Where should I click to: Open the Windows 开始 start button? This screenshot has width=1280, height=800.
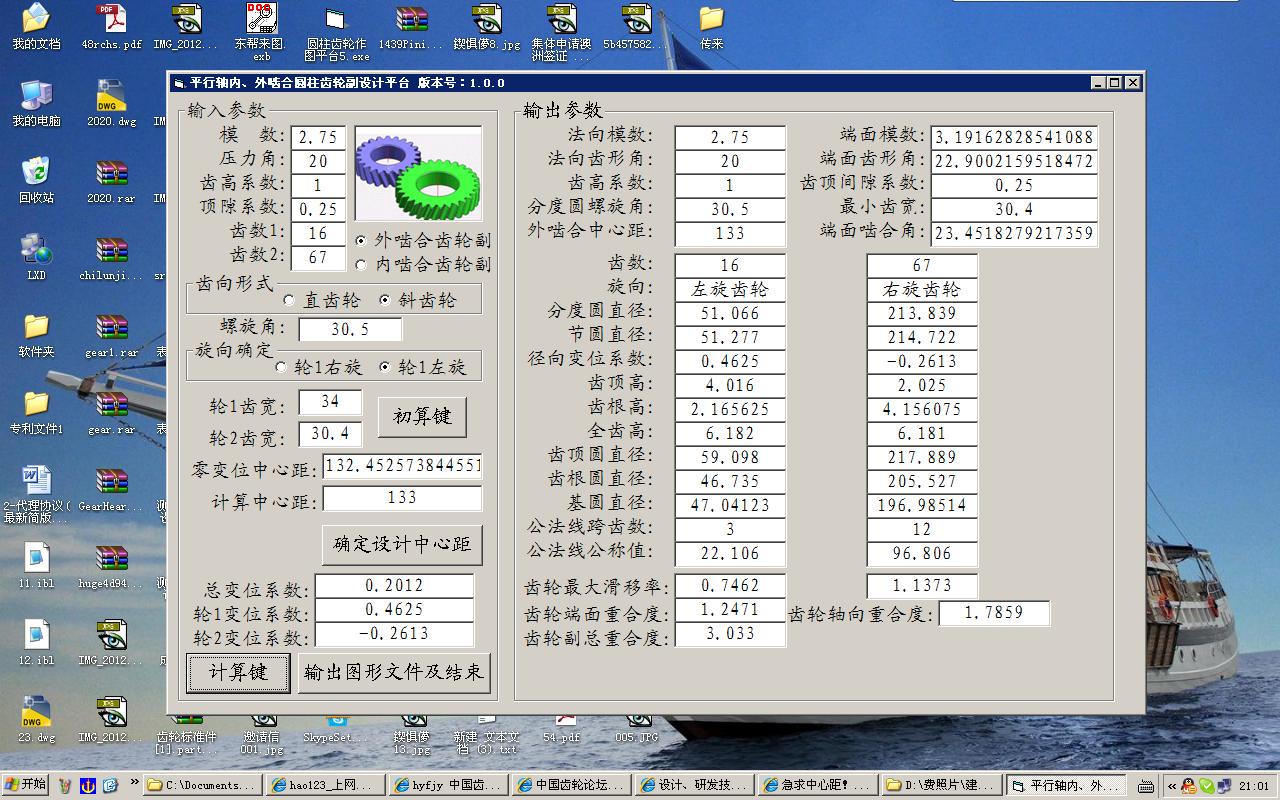point(26,785)
